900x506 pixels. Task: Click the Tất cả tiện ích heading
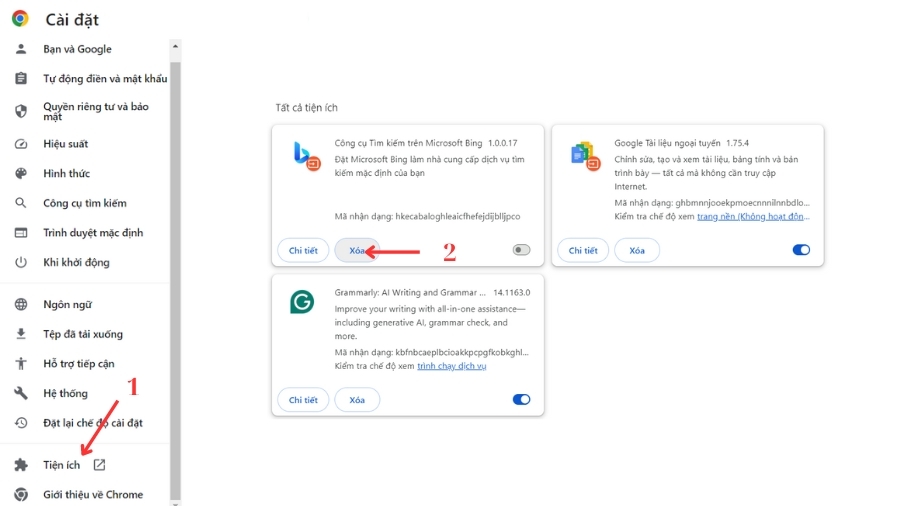(x=307, y=107)
